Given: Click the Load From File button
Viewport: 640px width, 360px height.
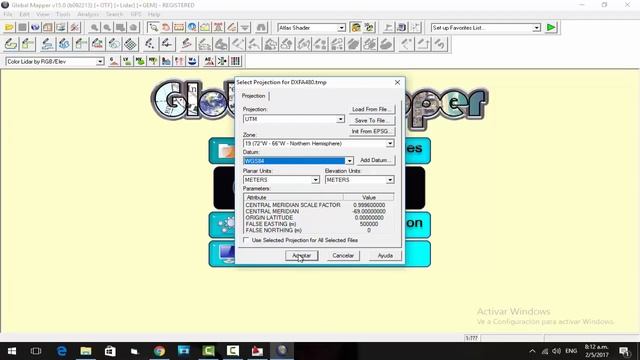Looking at the screenshot, I should 372,109.
